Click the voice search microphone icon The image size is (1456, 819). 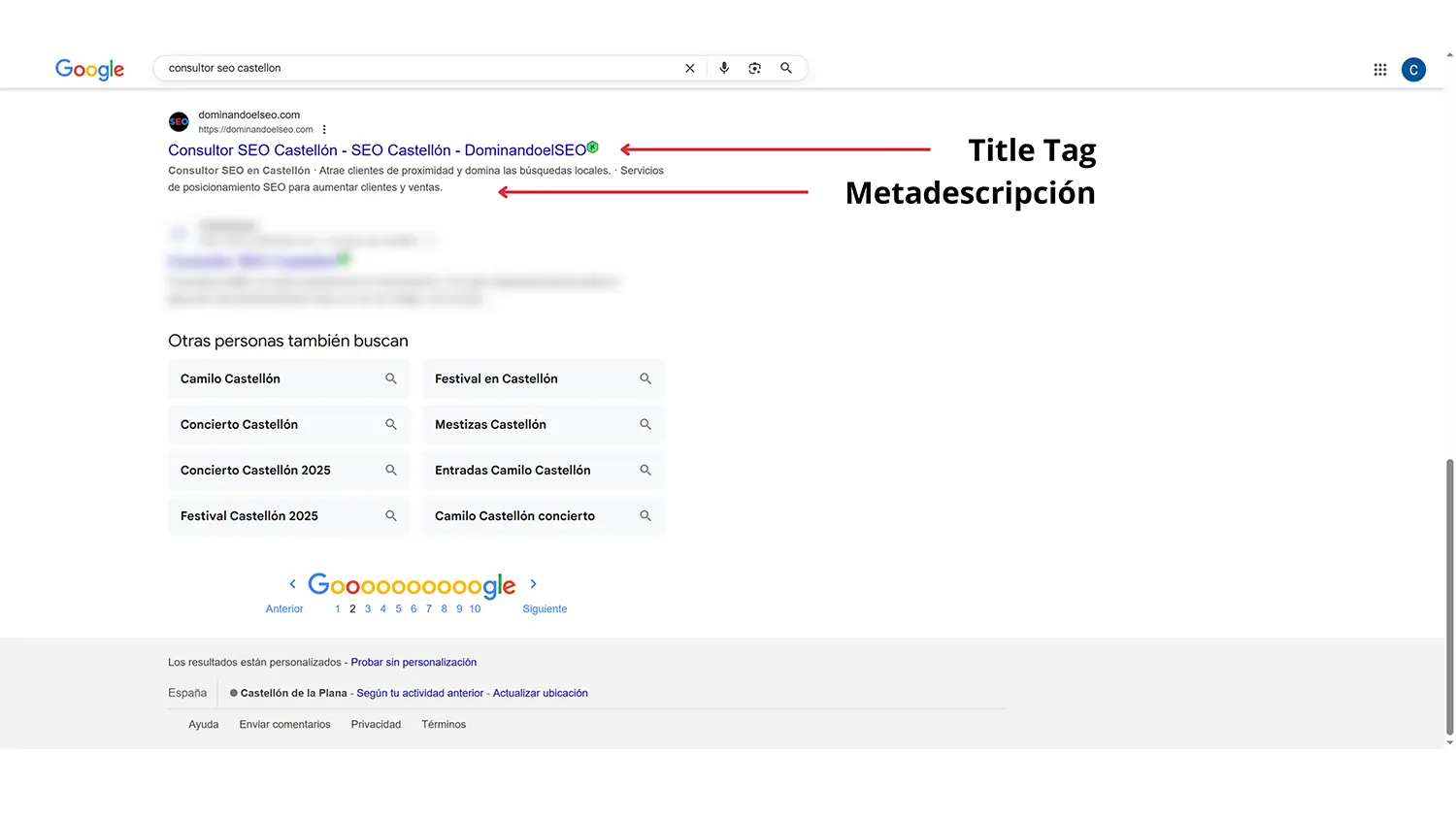(x=723, y=68)
